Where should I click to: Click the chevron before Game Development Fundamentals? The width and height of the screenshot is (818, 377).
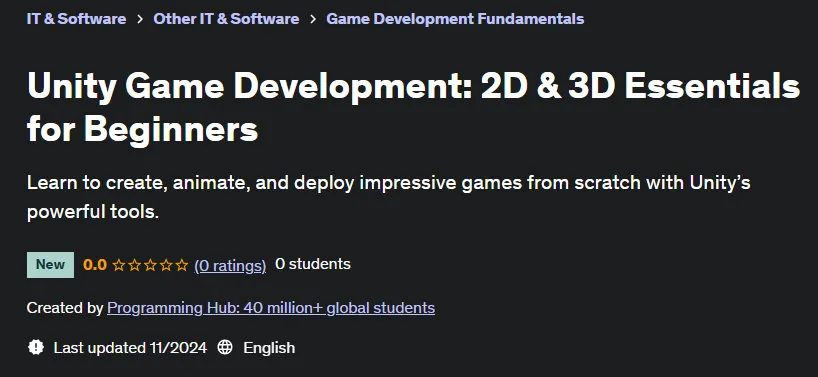(313, 19)
